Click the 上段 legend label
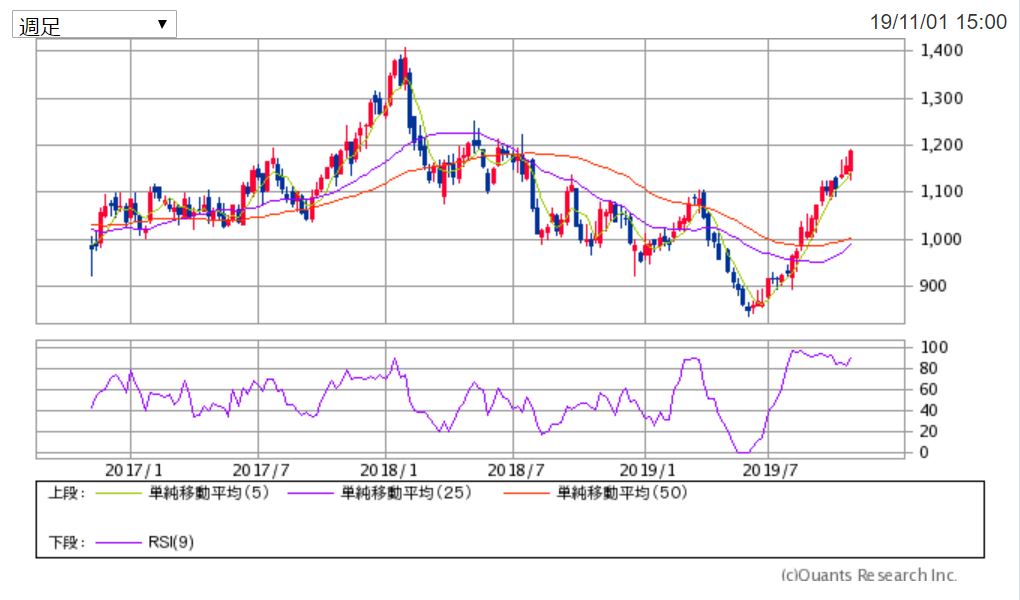 click(67, 493)
